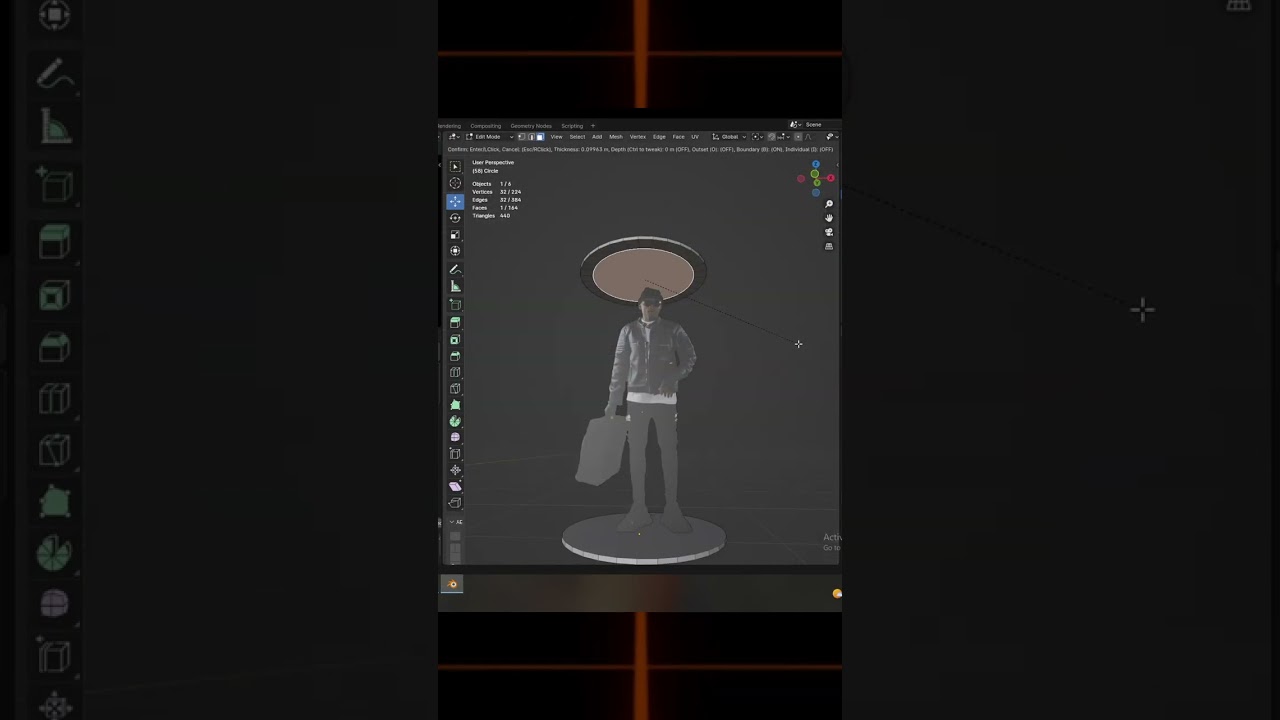The height and width of the screenshot is (720, 1280).
Task: Open the Select menu
Action: pos(577,137)
